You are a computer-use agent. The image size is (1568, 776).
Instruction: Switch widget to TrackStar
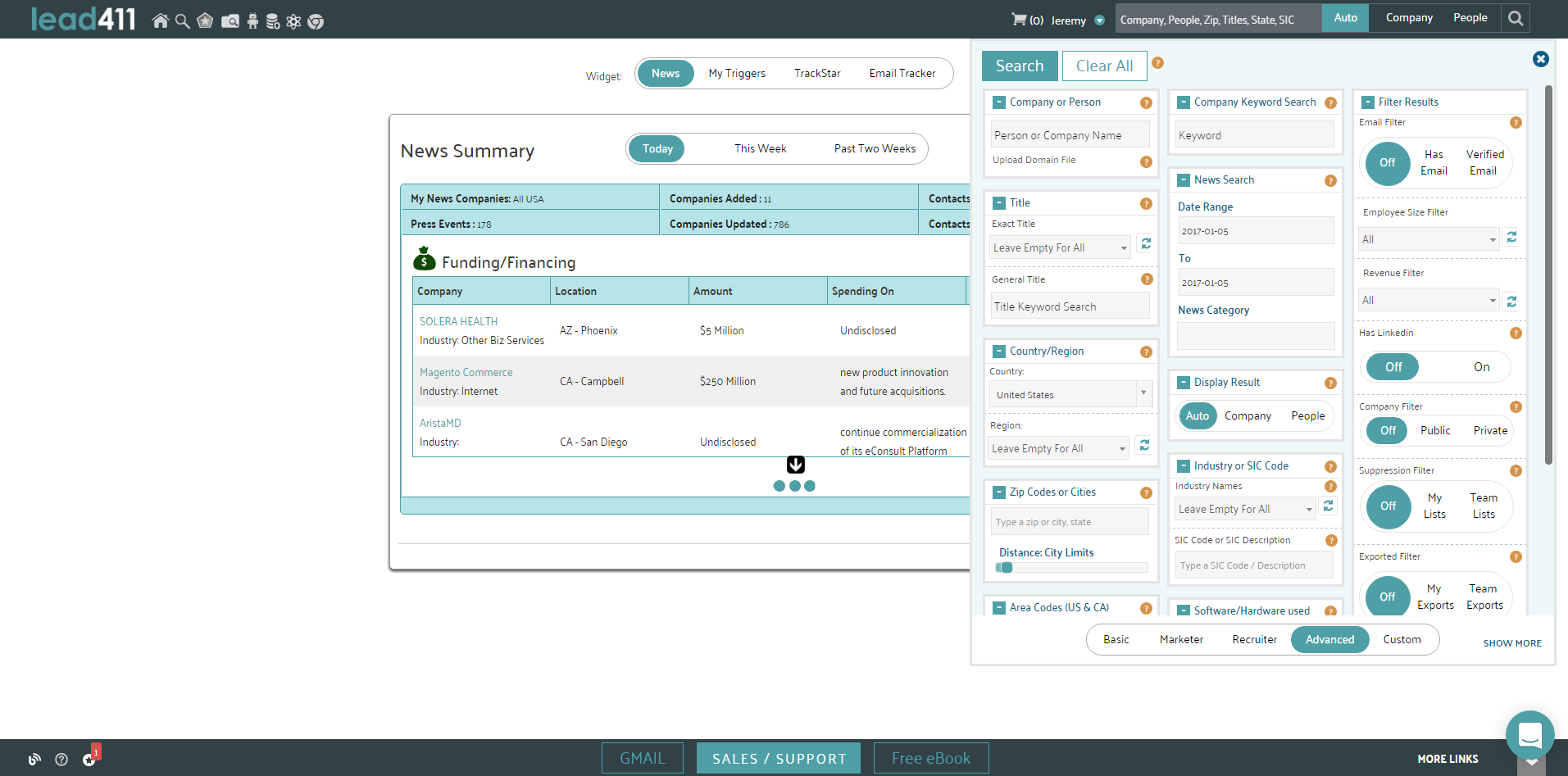[817, 74]
